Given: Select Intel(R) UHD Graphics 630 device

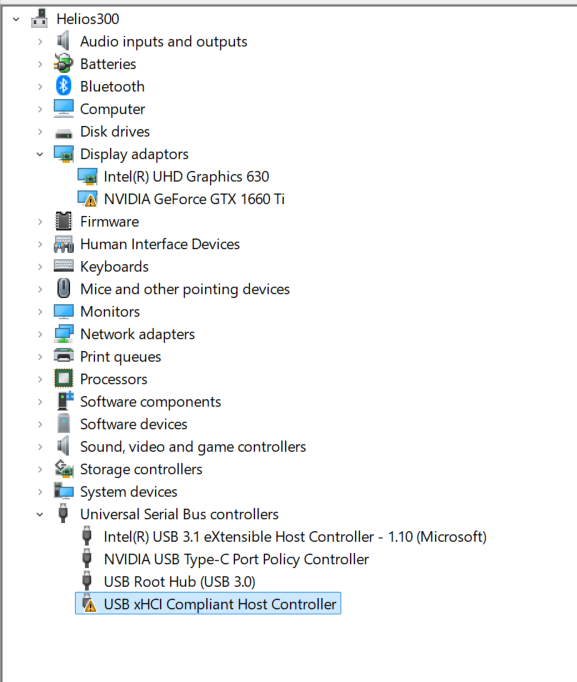Looking at the screenshot, I should coord(187,177).
